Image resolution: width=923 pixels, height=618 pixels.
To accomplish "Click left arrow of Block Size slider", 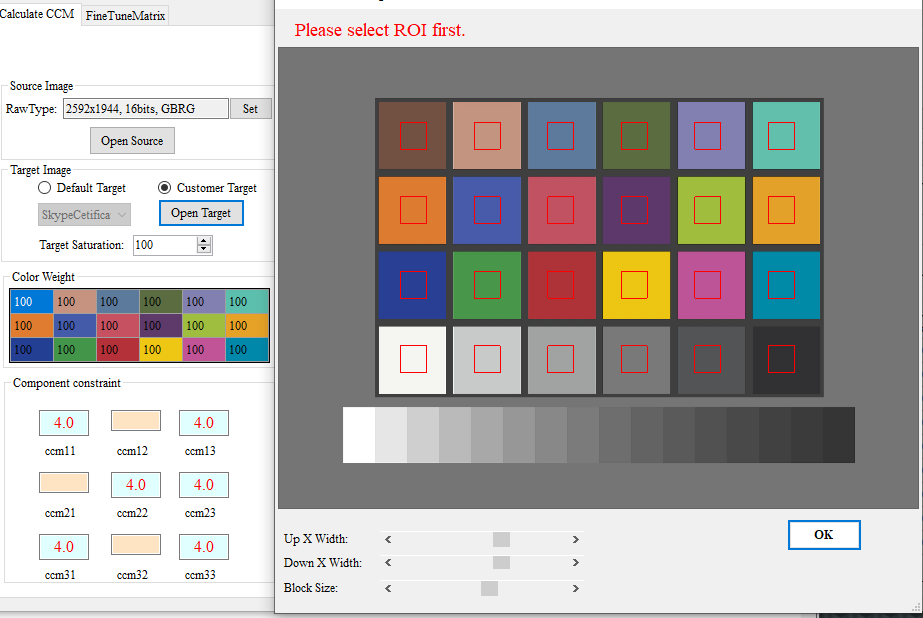I will click(x=389, y=588).
